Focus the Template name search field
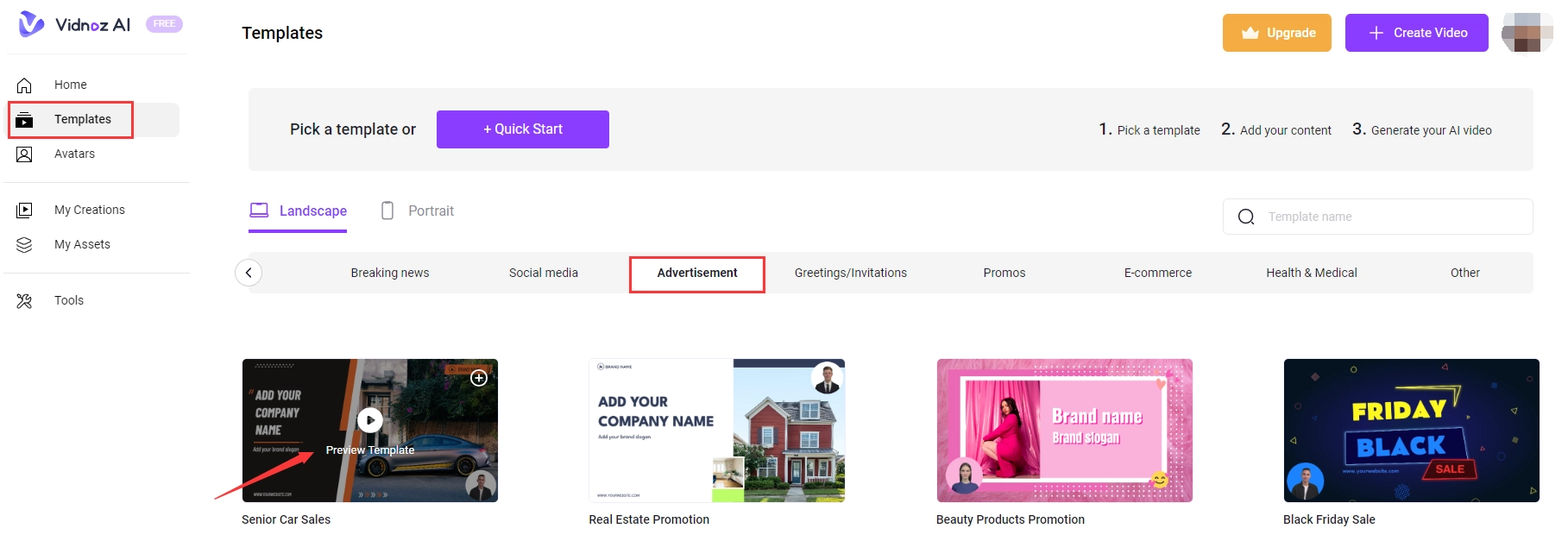The width and height of the screenshot is (1568, 541). 1389,217
